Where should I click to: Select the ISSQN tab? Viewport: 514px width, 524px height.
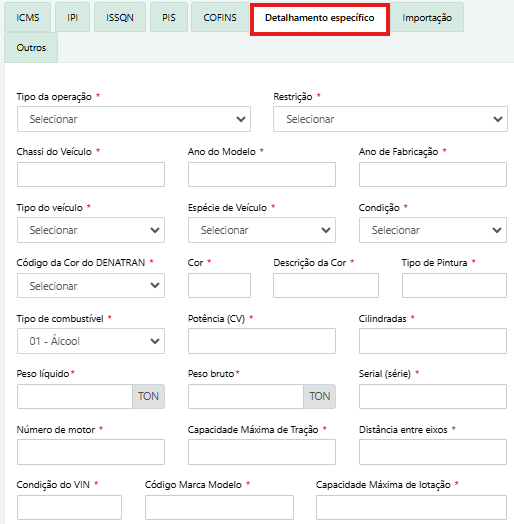[x=120, y=17]
